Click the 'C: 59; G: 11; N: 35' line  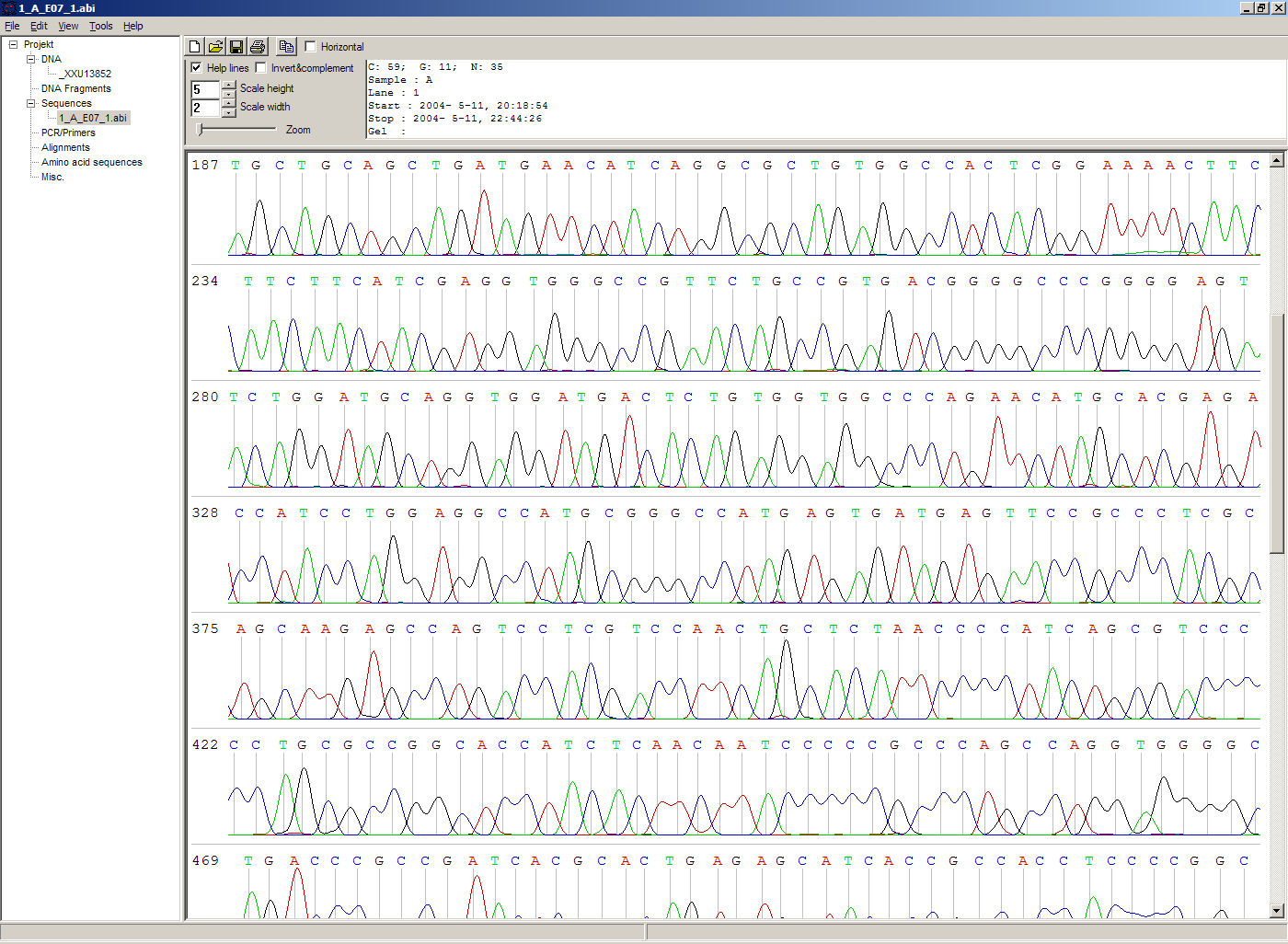[x=435, y=67]
